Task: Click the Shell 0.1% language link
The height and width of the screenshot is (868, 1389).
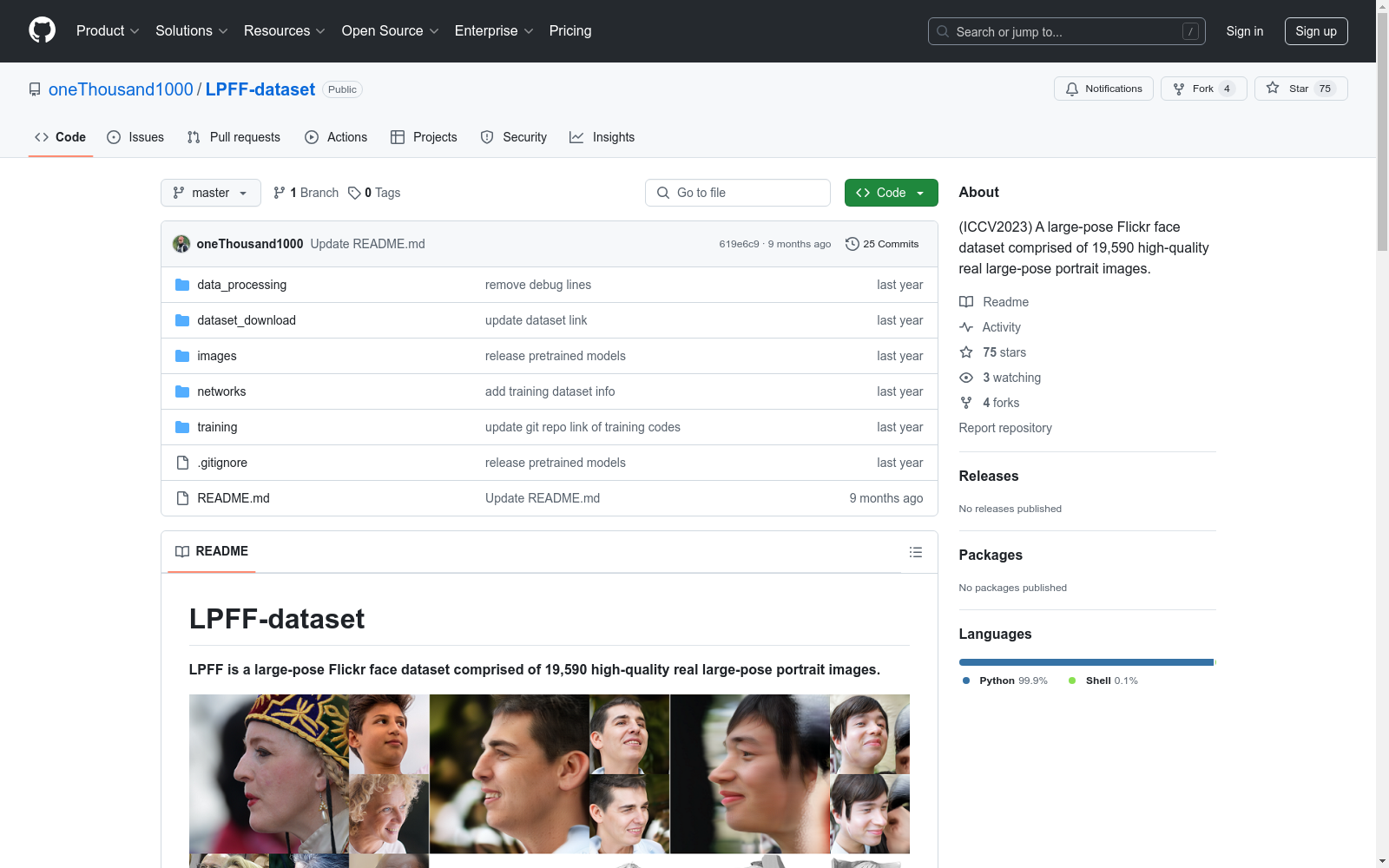Action: [x=1103, y=681]
